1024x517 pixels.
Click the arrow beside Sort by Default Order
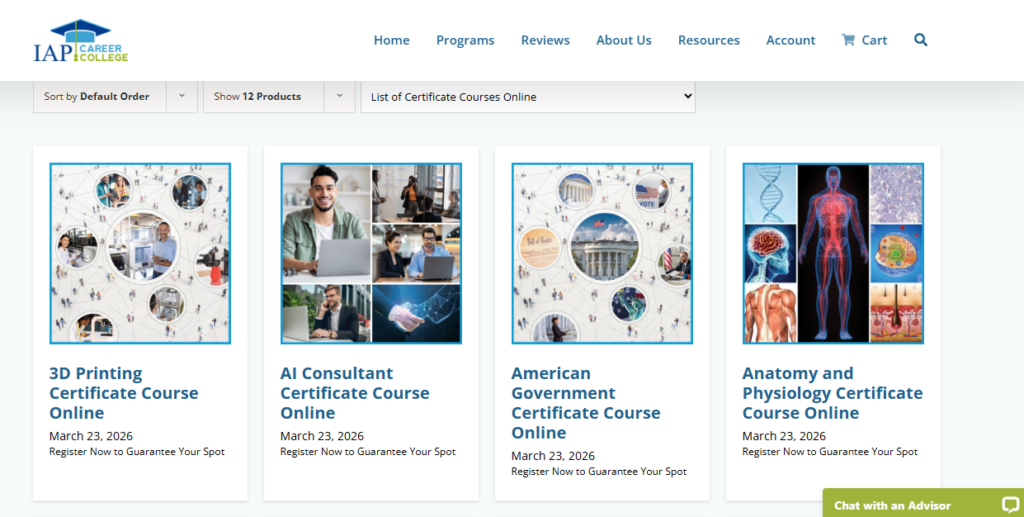pos(182,97)
